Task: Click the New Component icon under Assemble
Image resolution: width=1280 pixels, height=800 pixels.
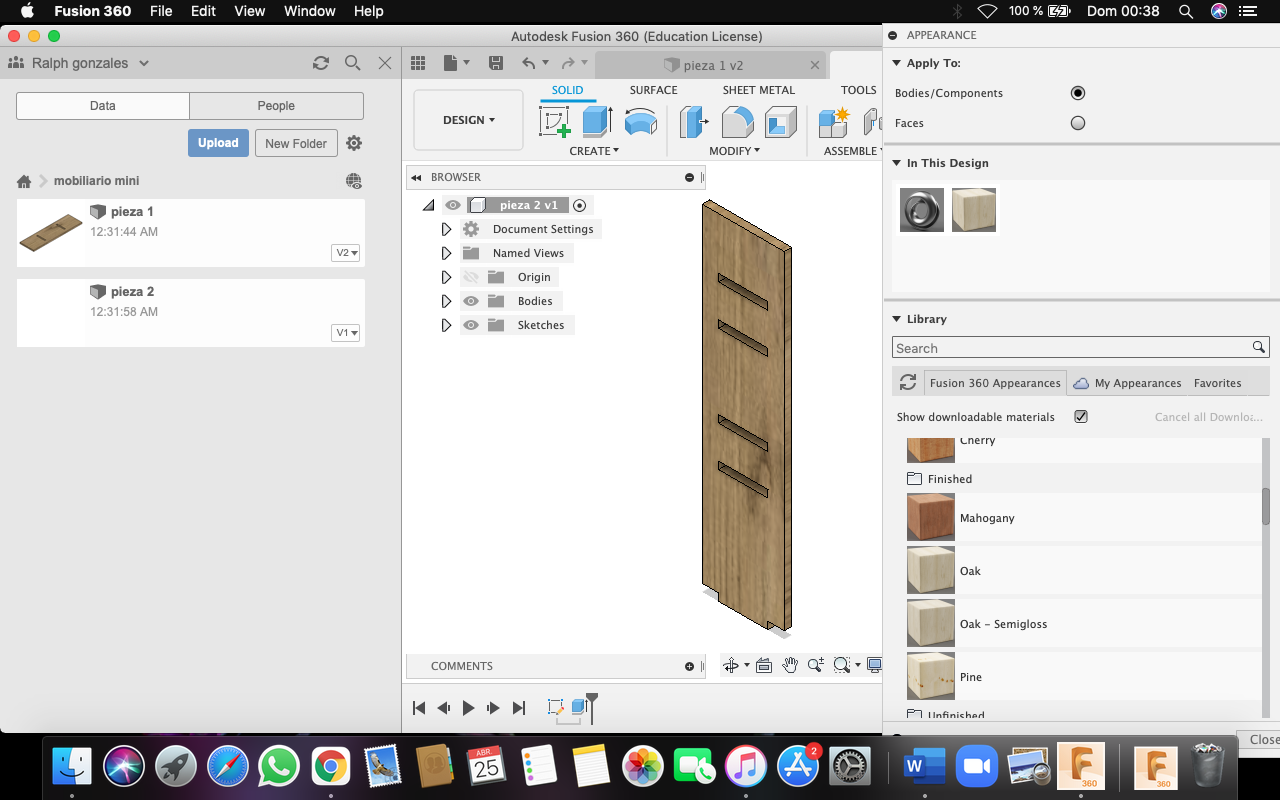Action: click(x=833, y=122)
